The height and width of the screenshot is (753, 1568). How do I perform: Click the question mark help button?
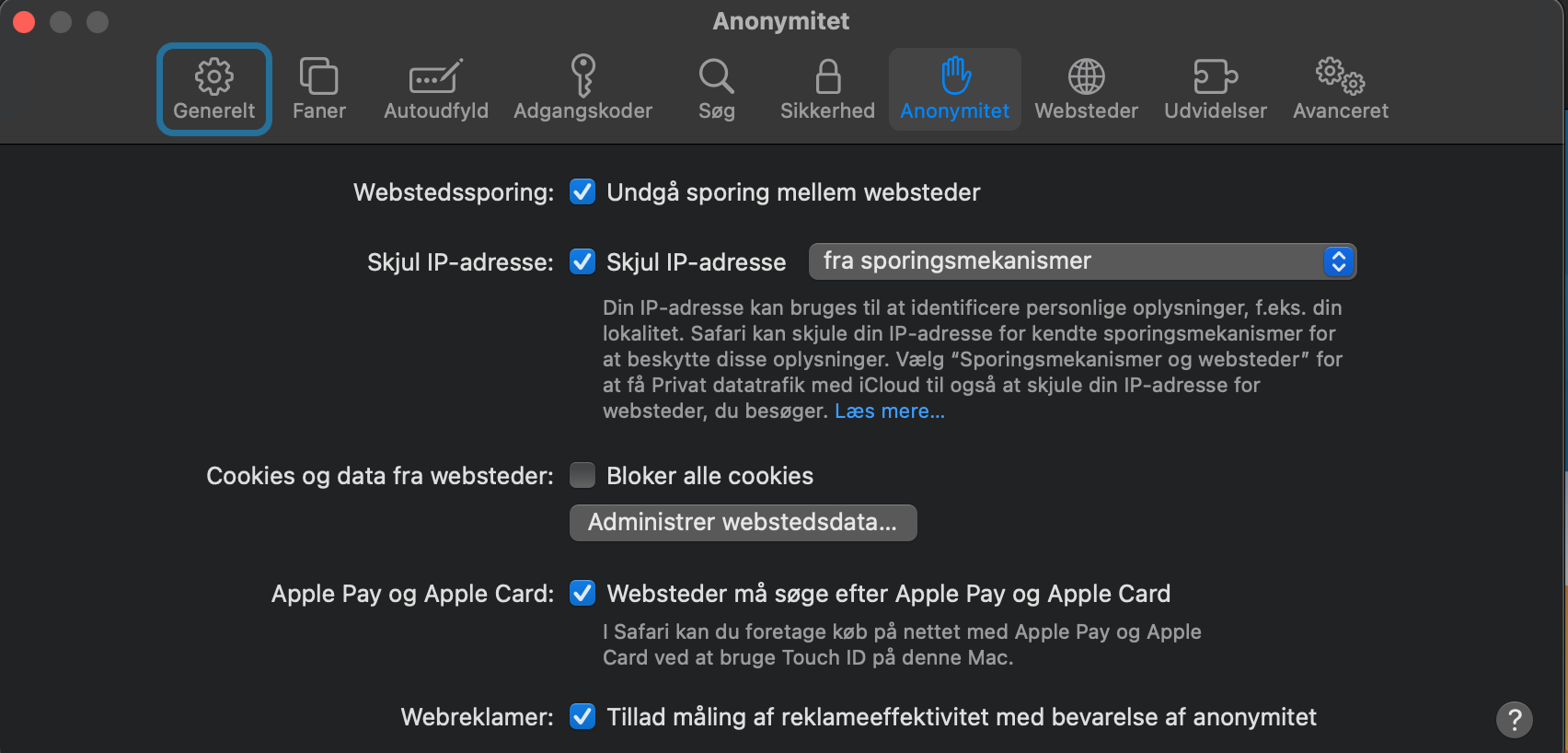click(x=1514, y=719)
